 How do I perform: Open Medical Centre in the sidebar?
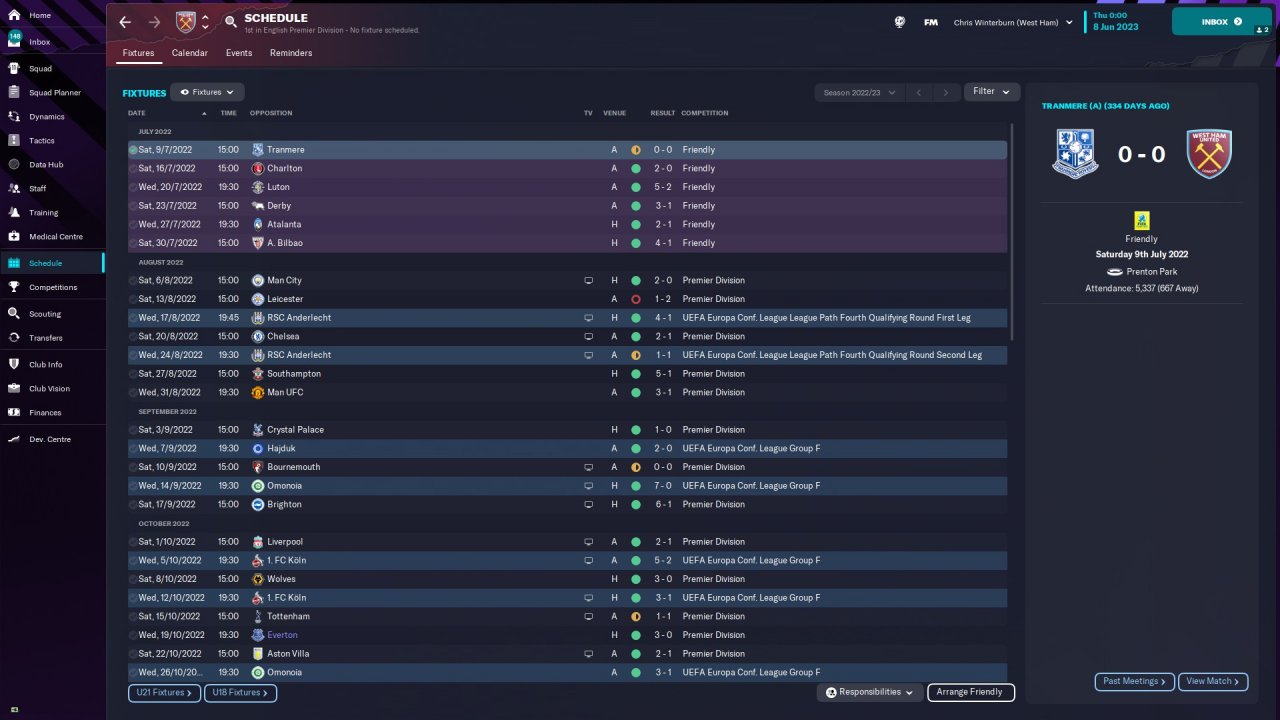click(x=55, y=237)
